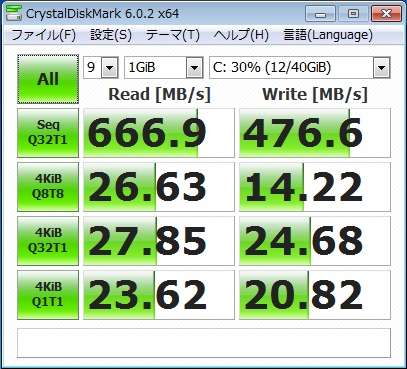
Task: Select the 4KiB Q32T1 read result 27.85
Action: point(159,241)
